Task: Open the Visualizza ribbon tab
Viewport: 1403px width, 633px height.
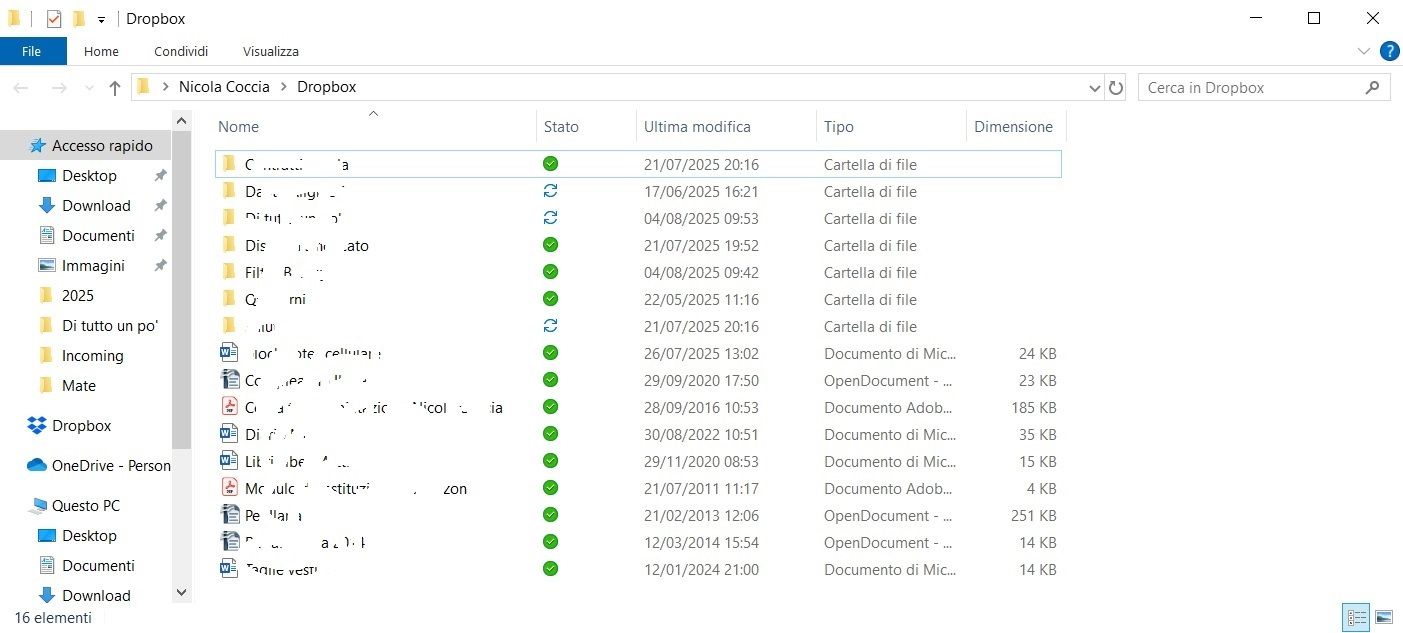Action: [x=269, y=51]
